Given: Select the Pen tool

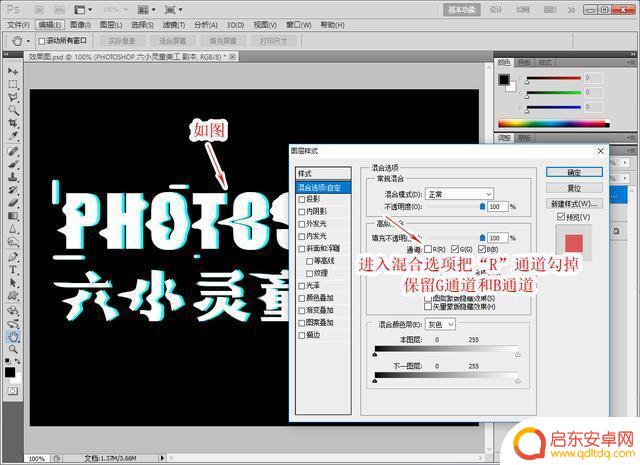Looking at the screenshot, I should click(13, 257).
